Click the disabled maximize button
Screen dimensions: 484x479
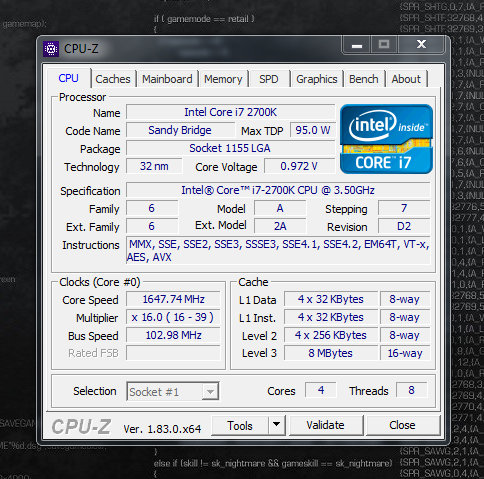(x=384, y=45)
